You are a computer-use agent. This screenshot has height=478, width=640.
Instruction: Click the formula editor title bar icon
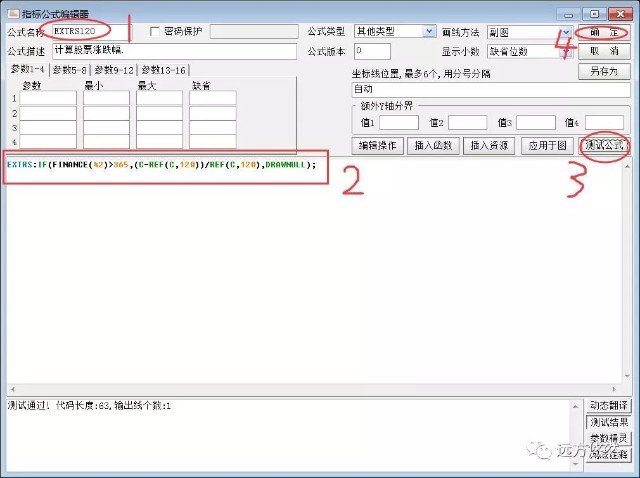[13, 14]
